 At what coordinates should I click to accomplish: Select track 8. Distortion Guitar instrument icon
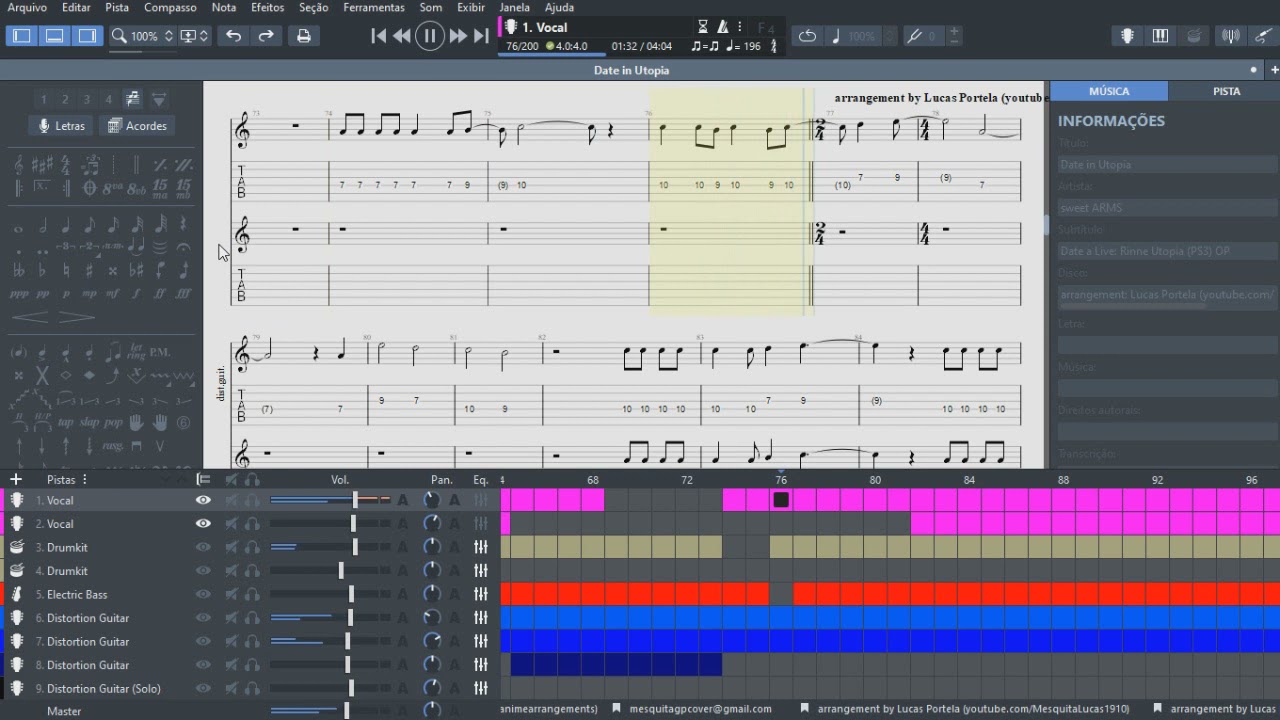pos(17,665)
